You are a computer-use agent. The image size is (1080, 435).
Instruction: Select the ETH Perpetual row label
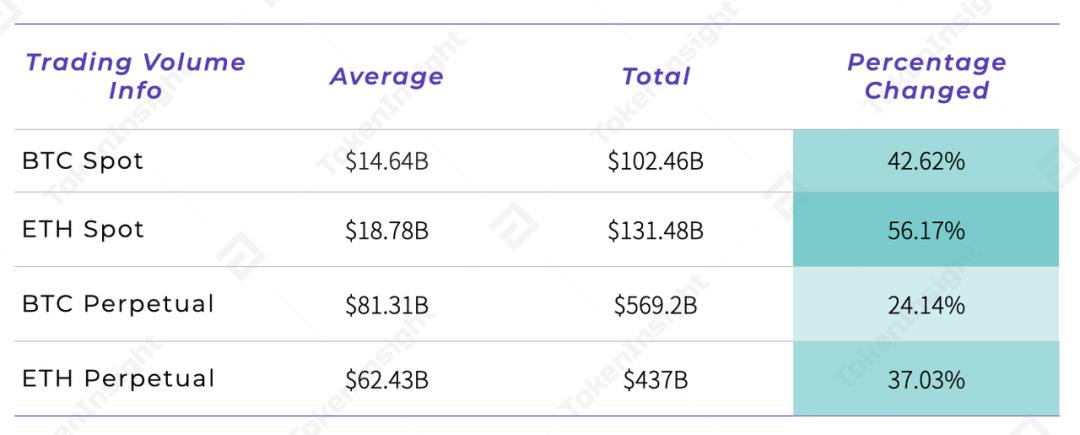pyautogui.click(x=118, y=378)
